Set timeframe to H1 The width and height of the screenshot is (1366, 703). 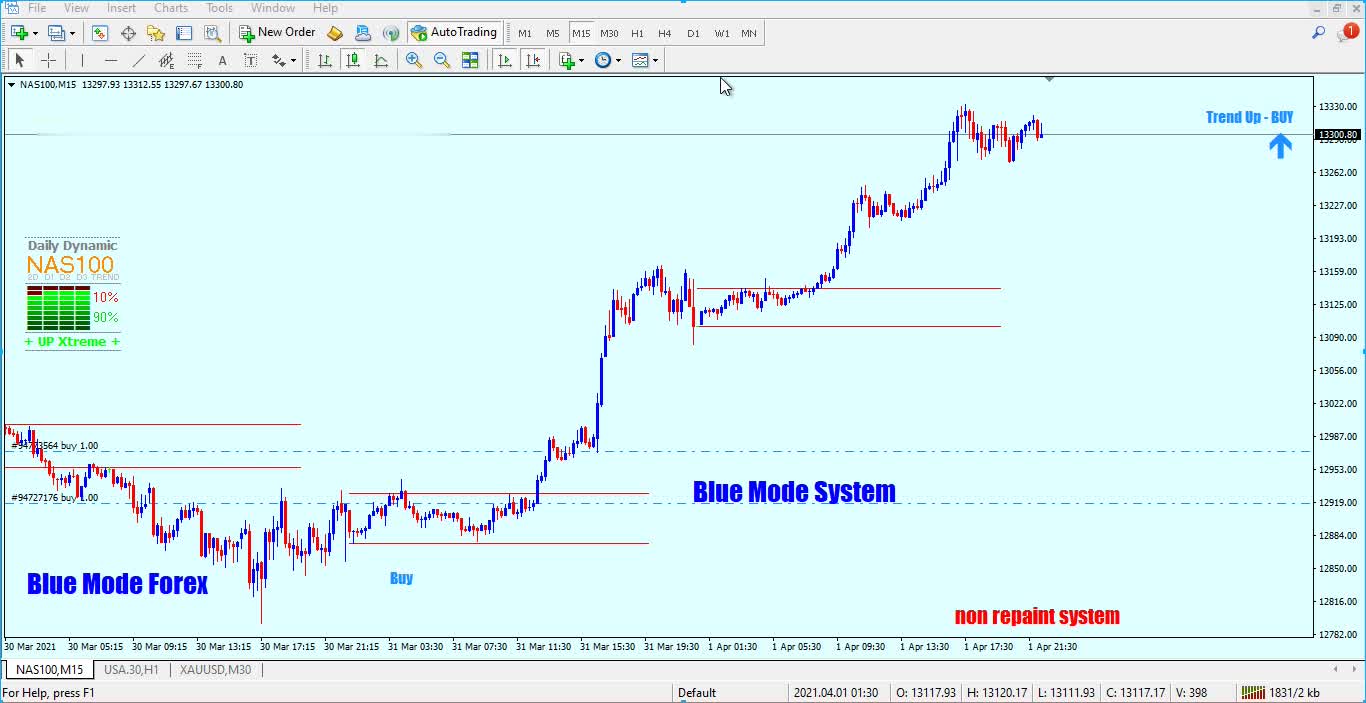click(637, 33)
